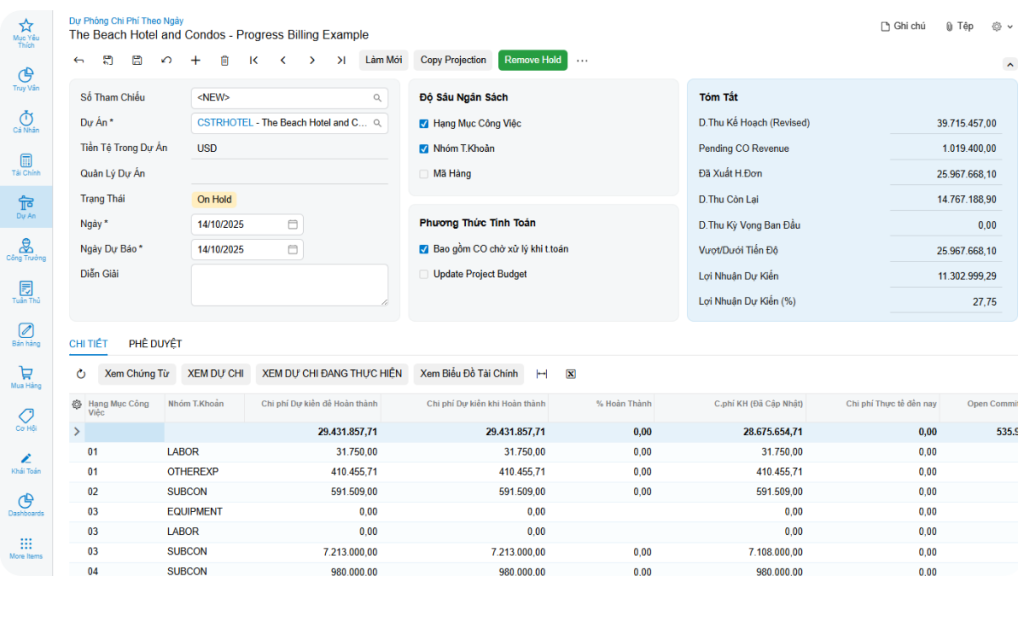The image size is (1024, 640).
Task: Export grid to Excel icon
Action: 570,374
